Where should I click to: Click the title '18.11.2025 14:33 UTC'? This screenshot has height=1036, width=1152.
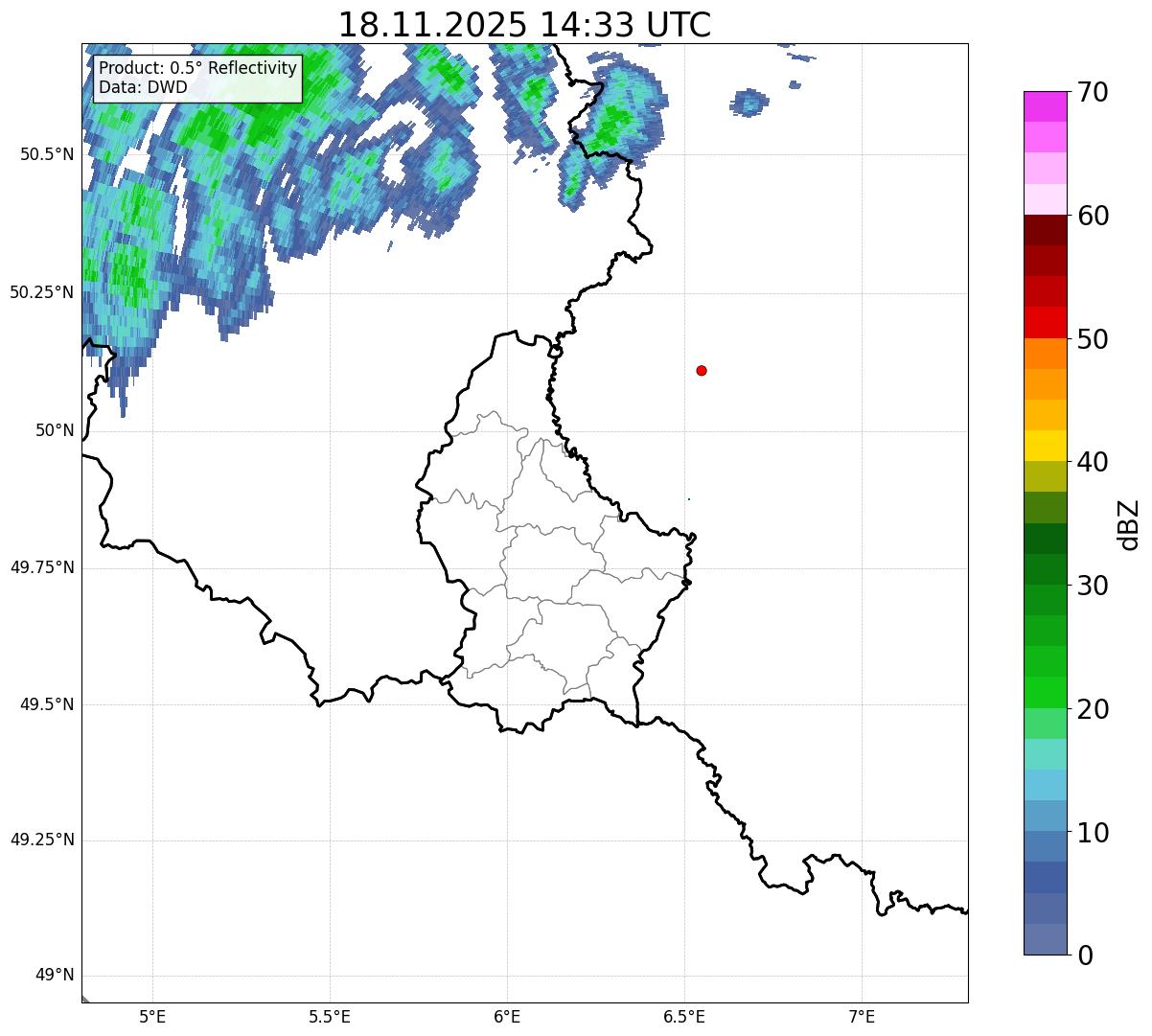tap(524, 24)
